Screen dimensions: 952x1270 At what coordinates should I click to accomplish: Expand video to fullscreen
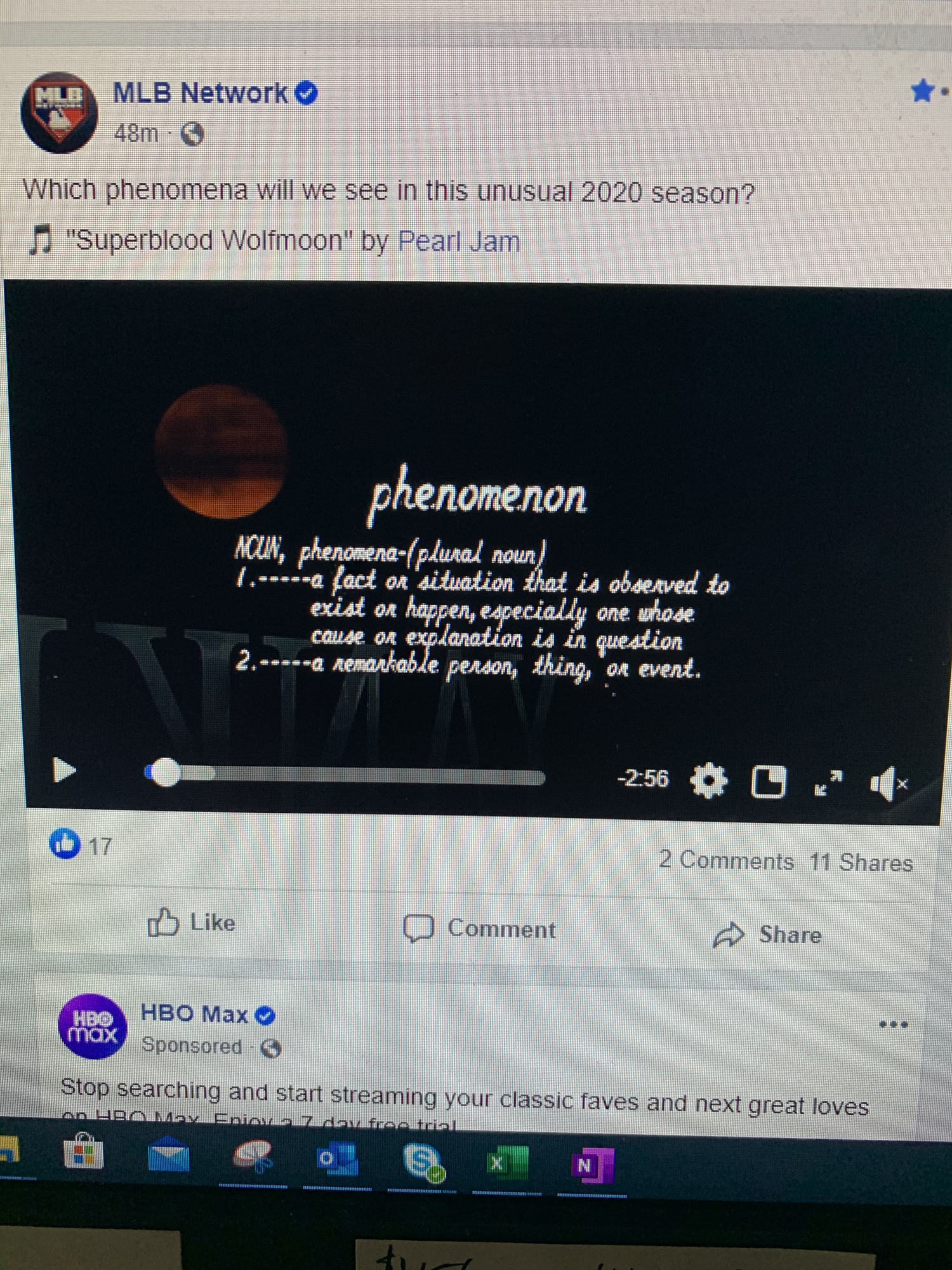click(829, 783)
